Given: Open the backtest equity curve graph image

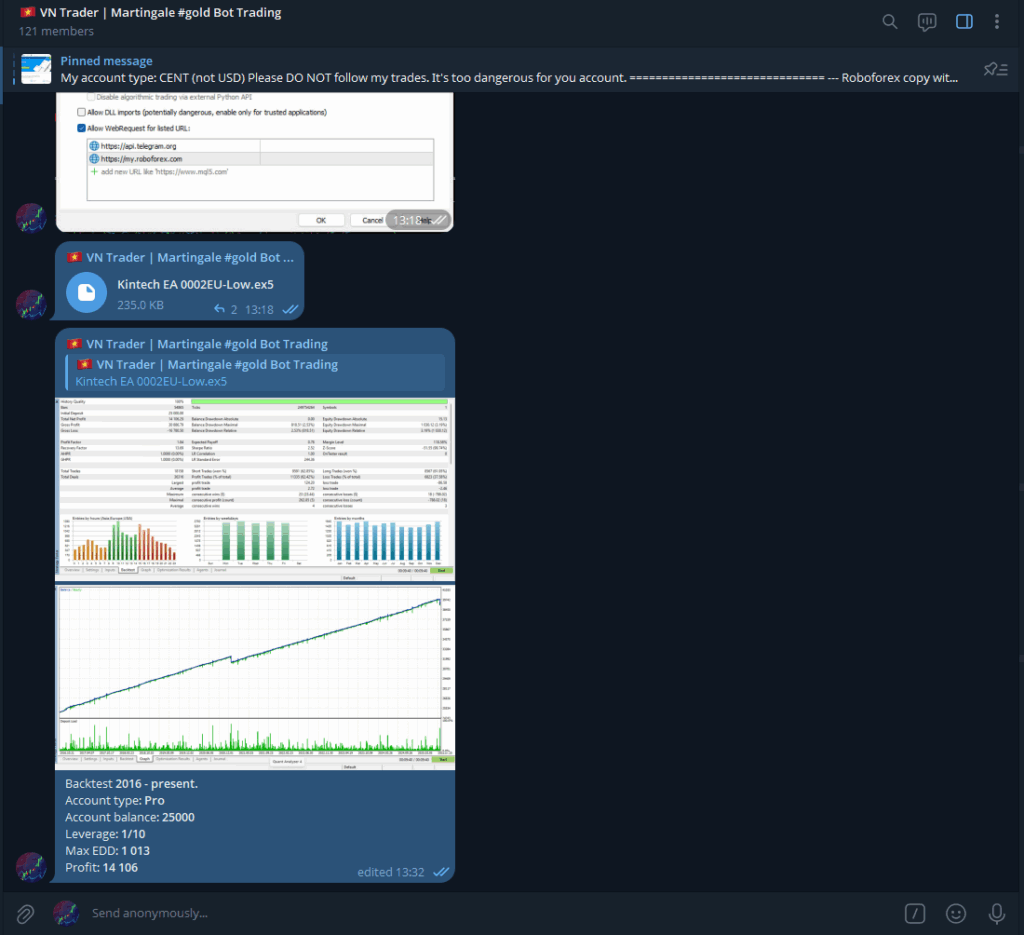Looking at the screenshot, I should [x=255, y=677].
